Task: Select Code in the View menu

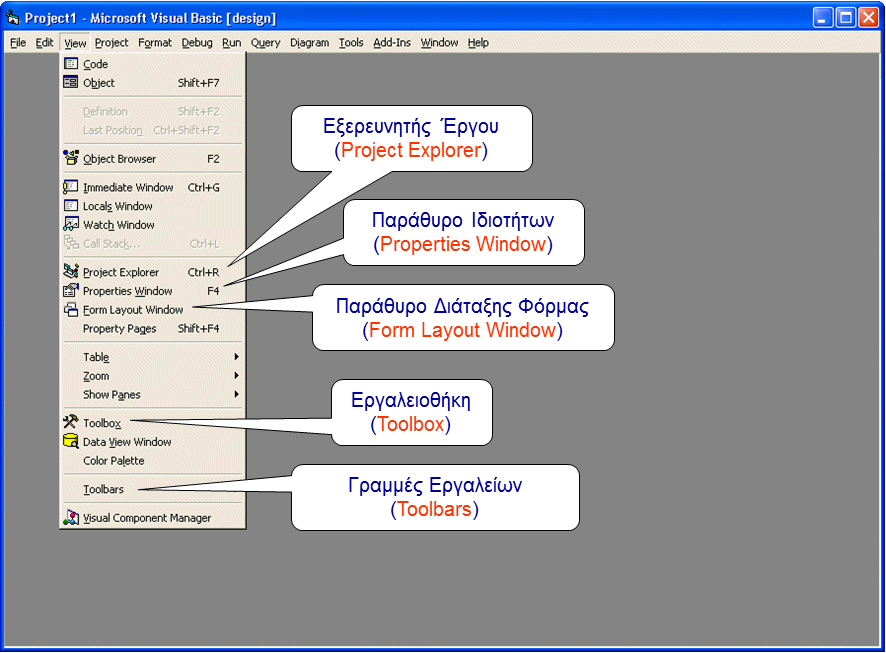Action: tap(153, 64)
